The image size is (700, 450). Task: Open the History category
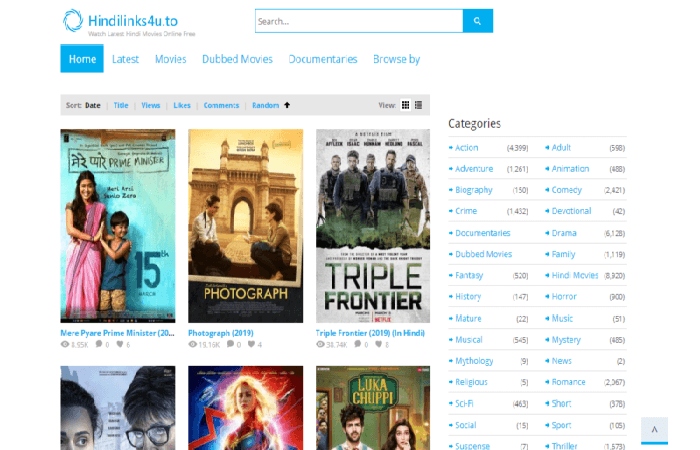click(468, 297)
